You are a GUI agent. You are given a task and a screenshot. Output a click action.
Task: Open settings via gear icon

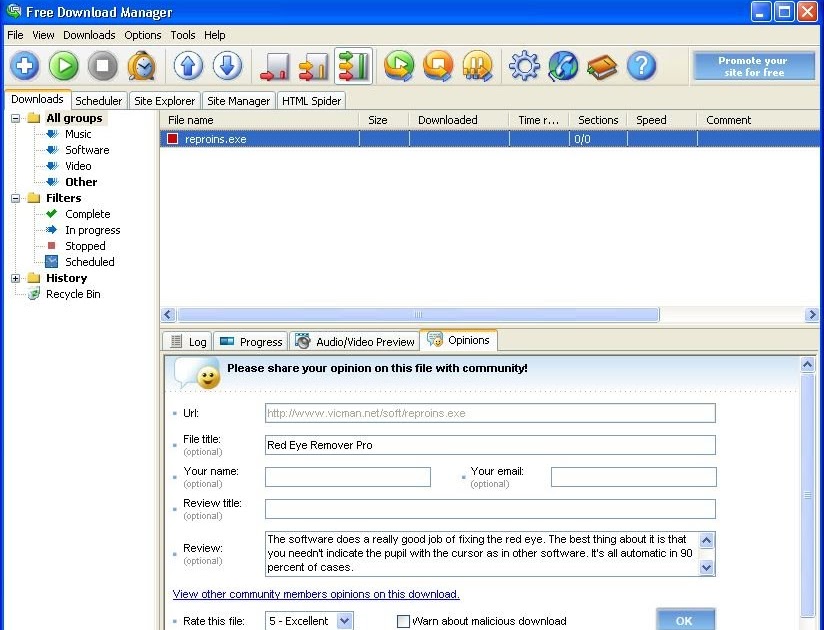click(524, 66)
